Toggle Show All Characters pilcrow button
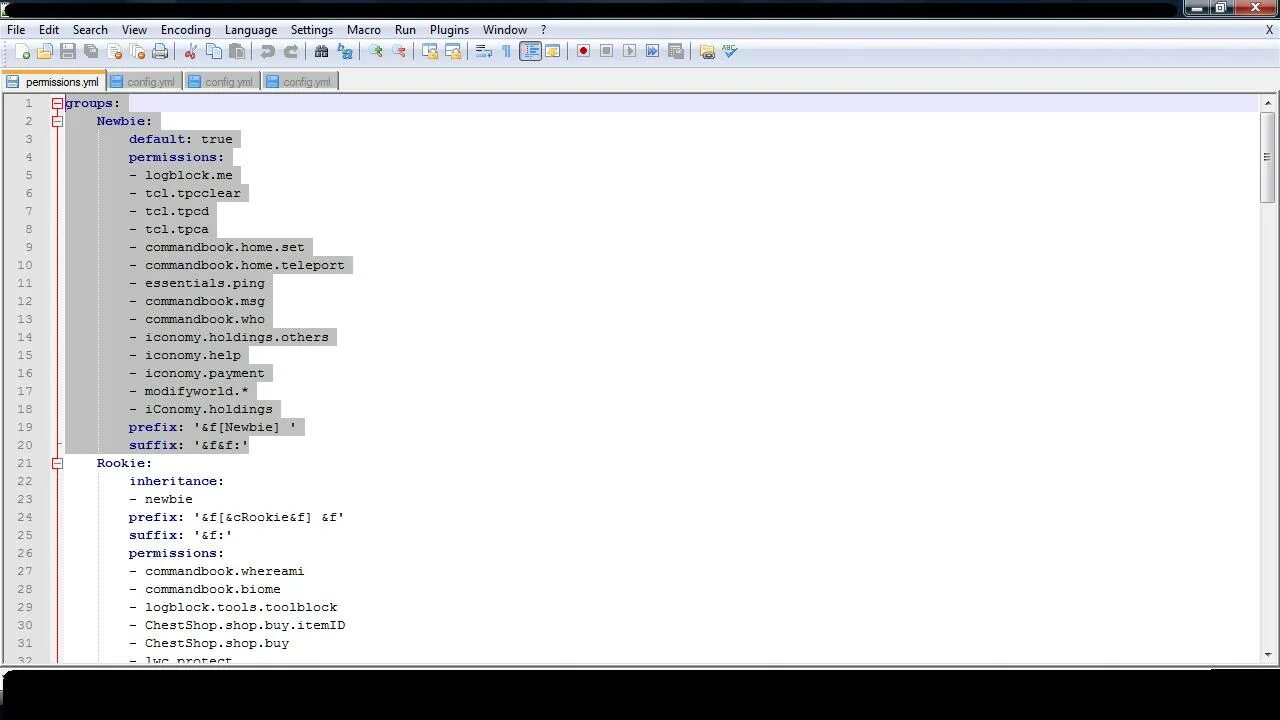 (x=507, y=51)
